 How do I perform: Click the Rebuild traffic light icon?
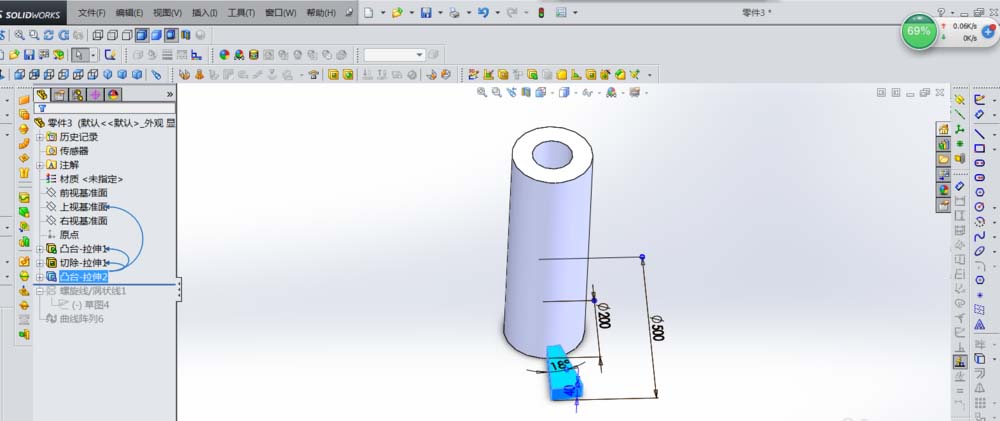coord(541,12)
